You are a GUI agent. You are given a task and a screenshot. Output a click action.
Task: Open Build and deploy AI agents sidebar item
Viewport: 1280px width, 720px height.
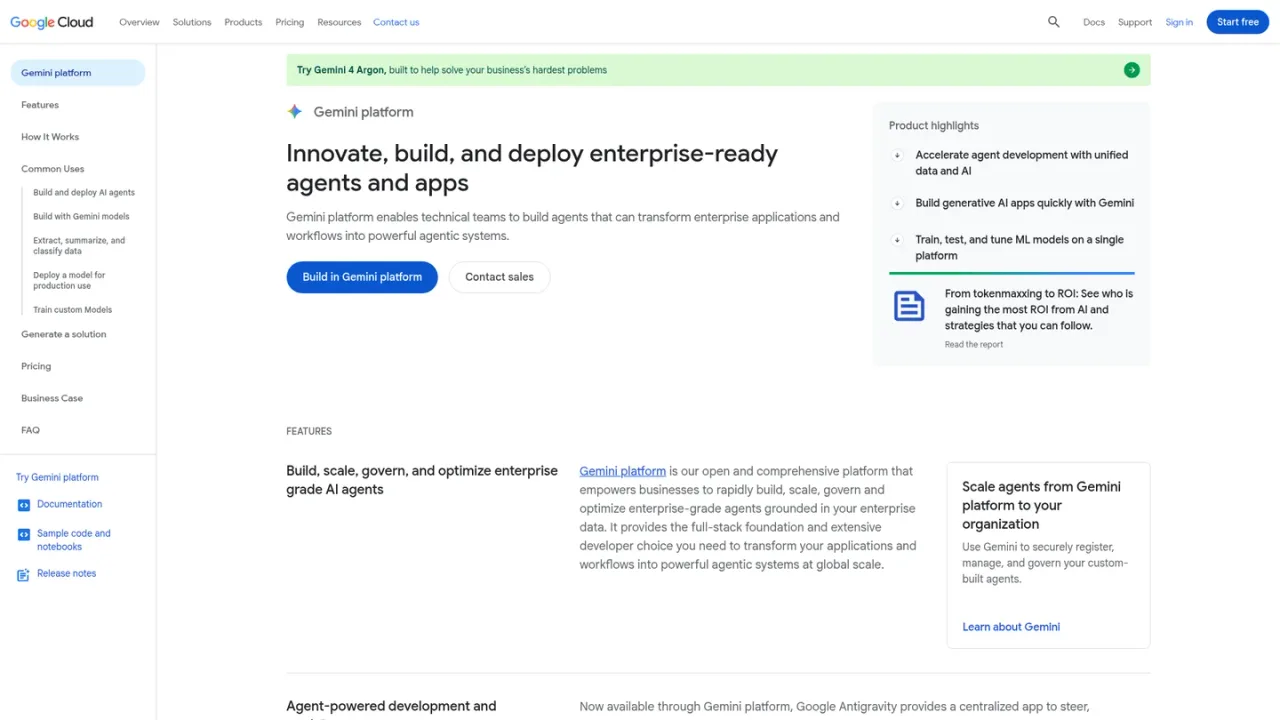coord(84,193)
